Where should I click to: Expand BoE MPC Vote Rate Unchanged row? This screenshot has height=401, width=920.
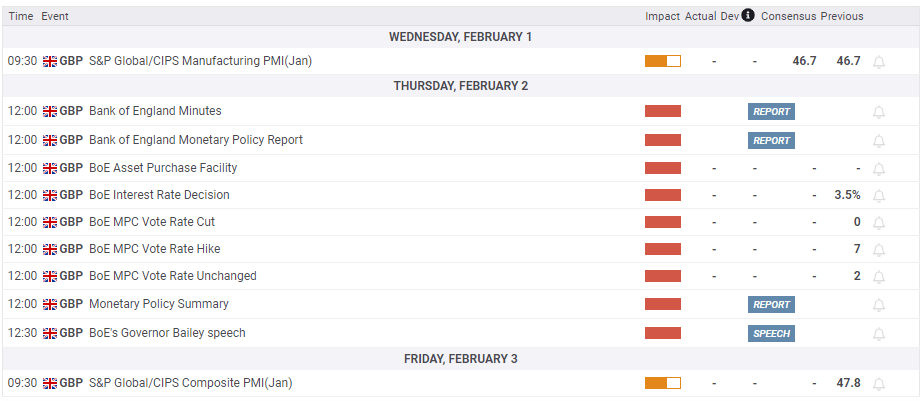pos(172,276)
